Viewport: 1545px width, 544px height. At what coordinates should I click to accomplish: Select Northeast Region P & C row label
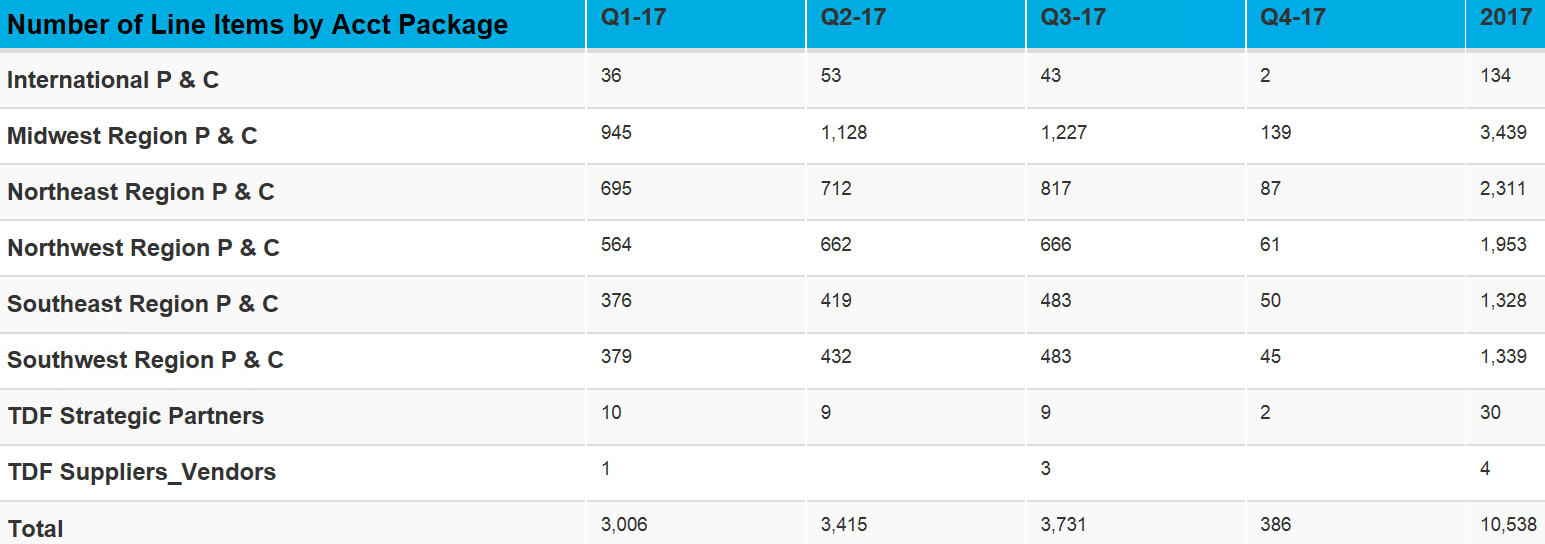click(x=141, y=192)
